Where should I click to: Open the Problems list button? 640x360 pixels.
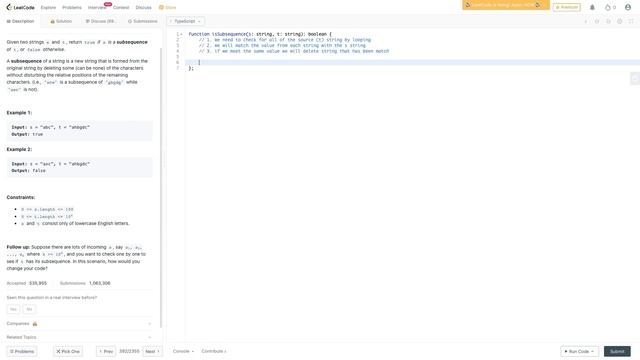click(22, 351)
